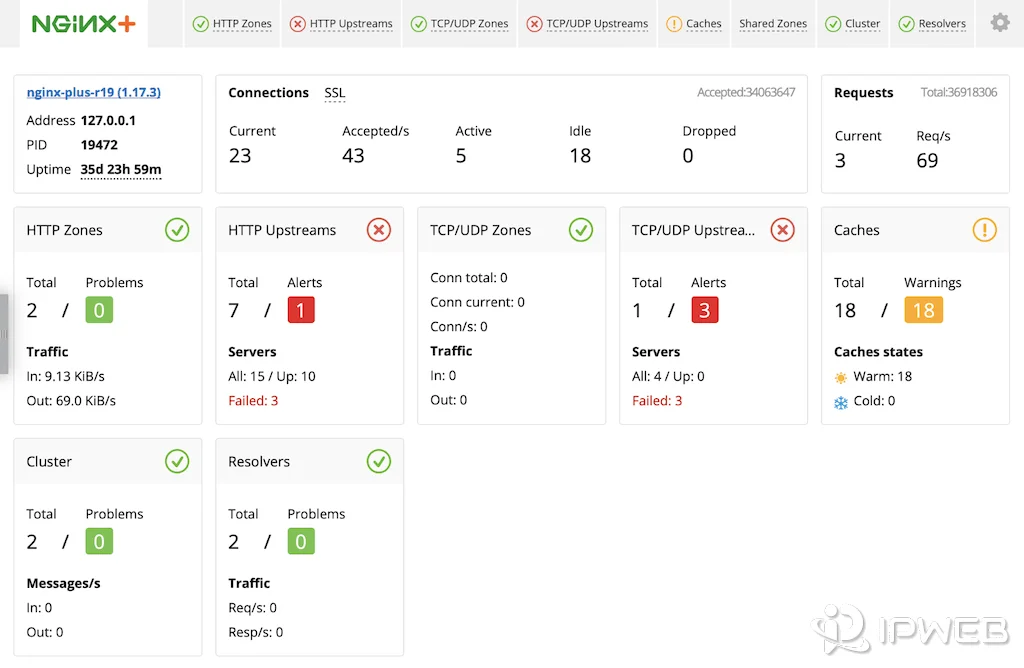Click Accepted/s value 43 in Connections

point(353,155)
